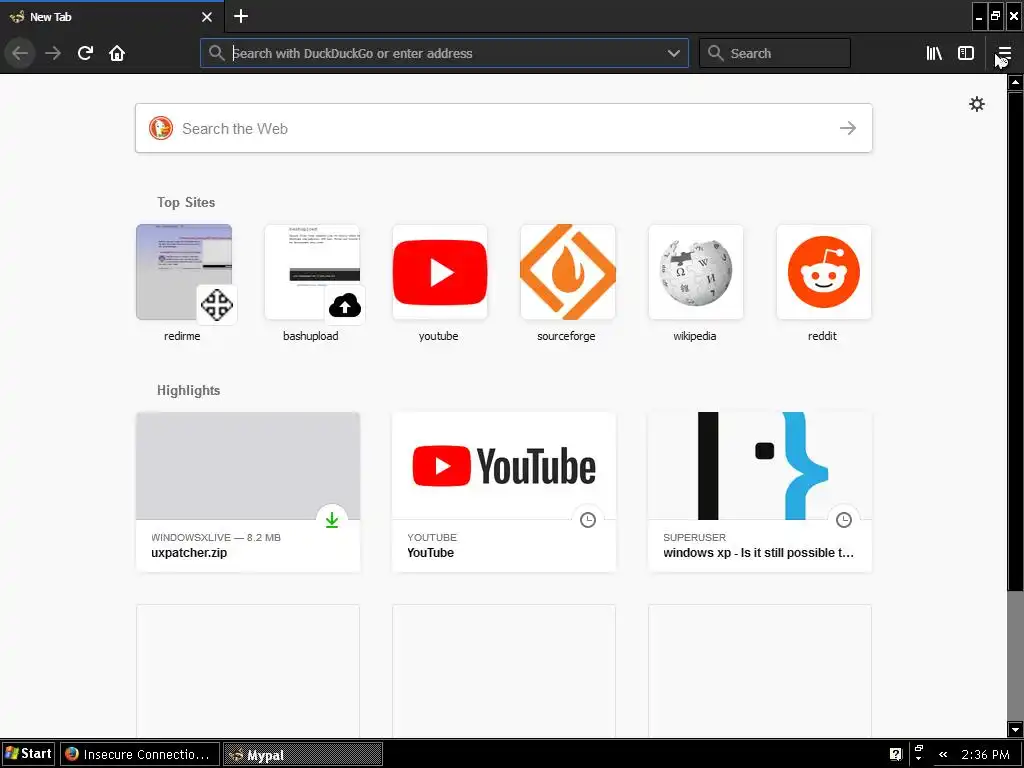The width and height of the screenshot is (1024, 768).
Task: Click 'windows xp - Is it still possible' title
Action: (758, 552)
